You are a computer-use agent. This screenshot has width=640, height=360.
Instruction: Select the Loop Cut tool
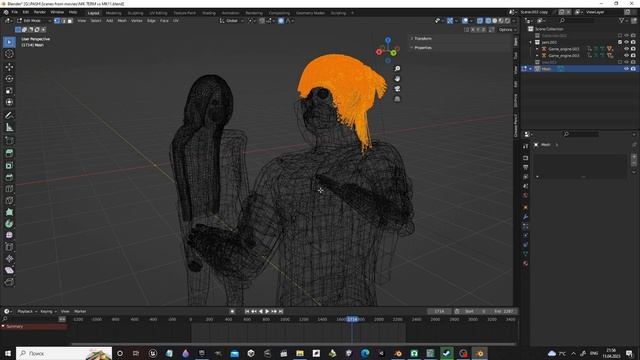[9, 189]
